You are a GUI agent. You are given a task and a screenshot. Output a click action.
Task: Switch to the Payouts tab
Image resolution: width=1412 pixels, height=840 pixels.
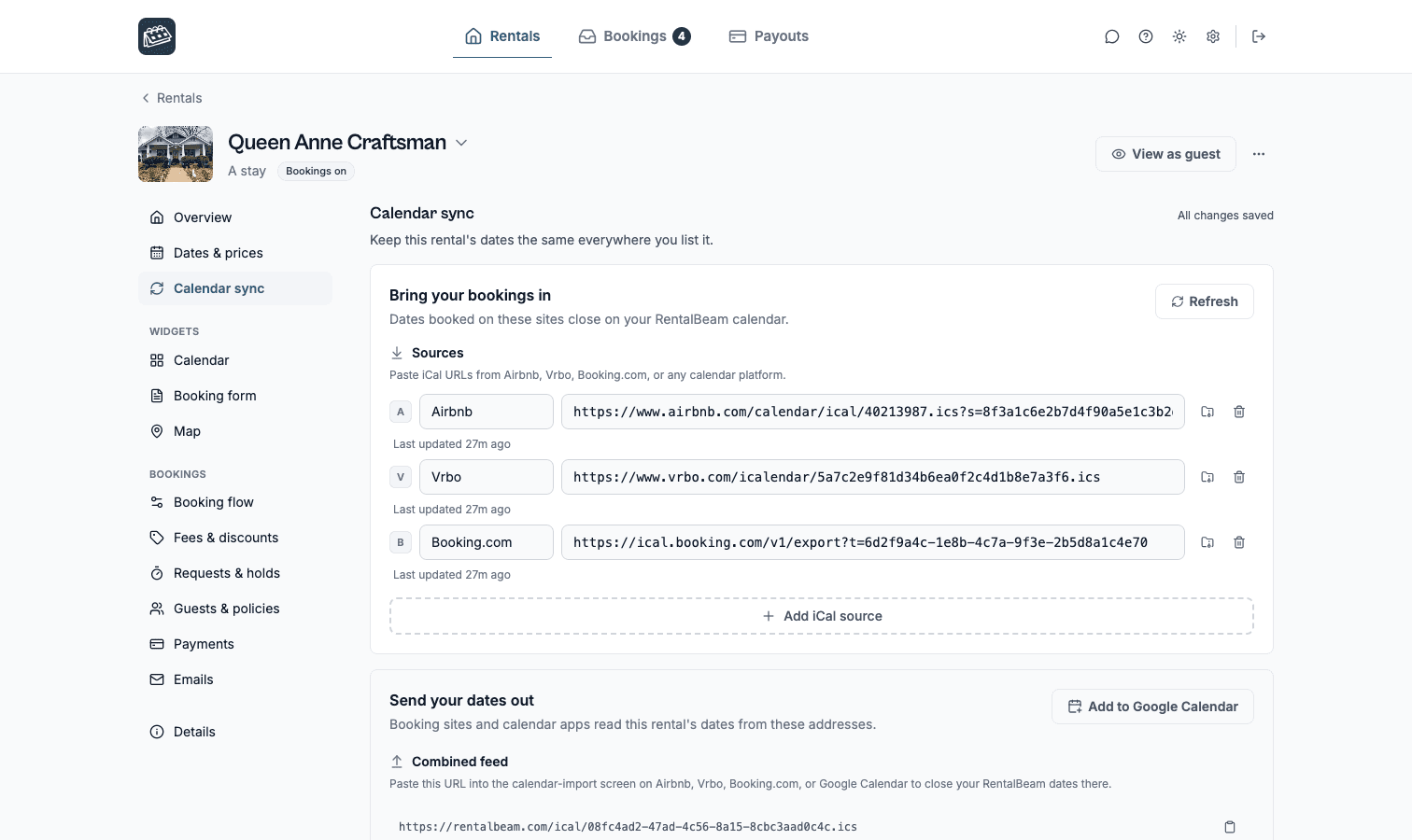(769, 36)
